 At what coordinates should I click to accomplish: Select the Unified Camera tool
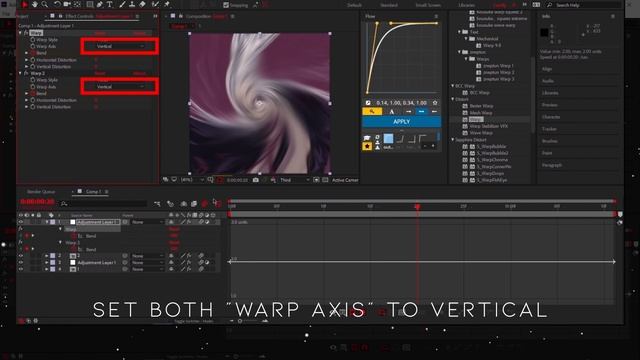[x=67, y=4]
